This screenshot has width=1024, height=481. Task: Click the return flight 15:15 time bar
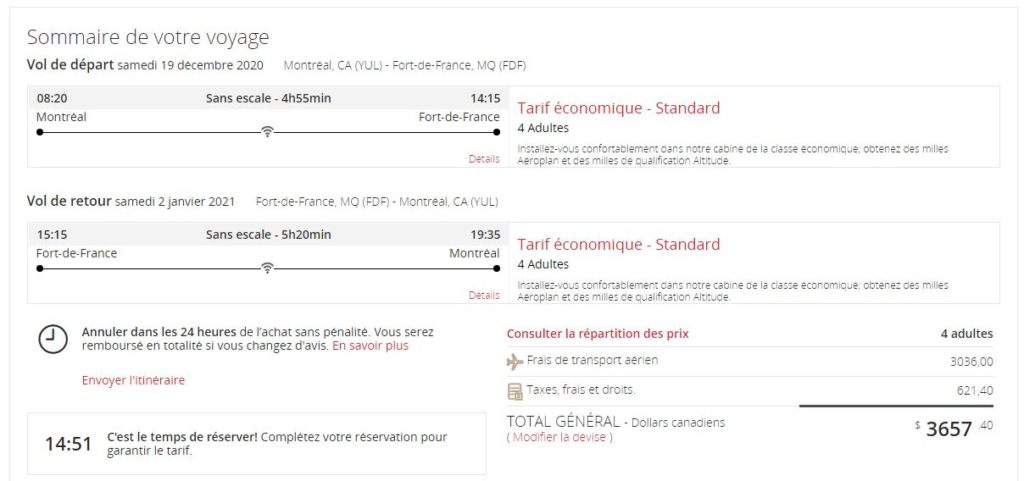(268, 234)
